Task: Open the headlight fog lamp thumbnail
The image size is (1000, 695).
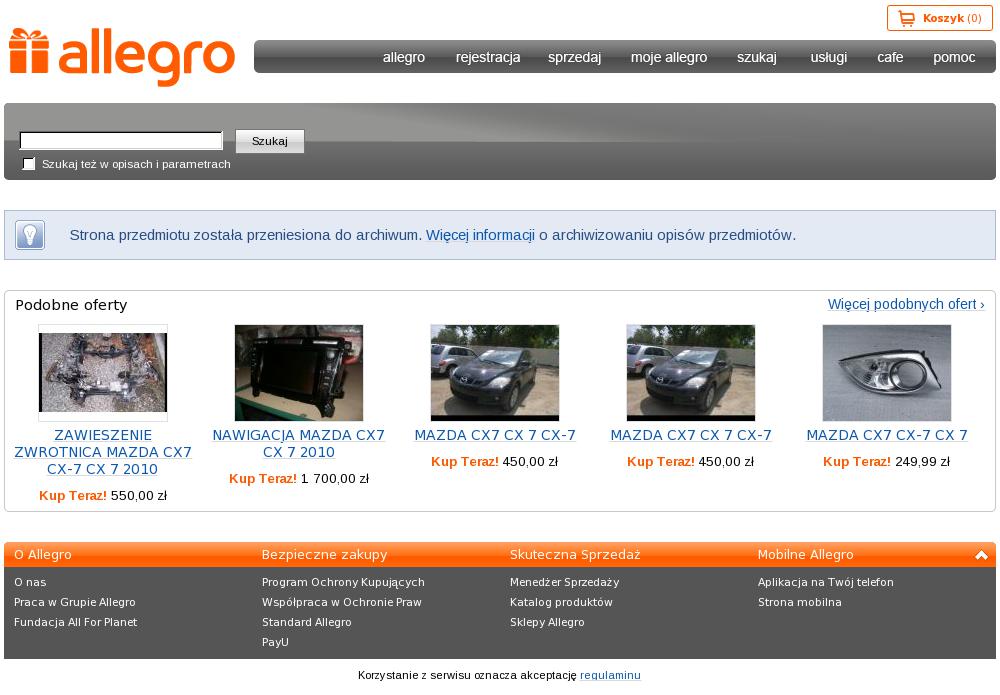Action: [886, 372]
